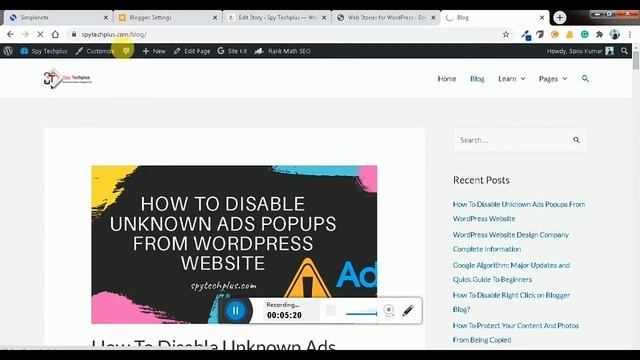Open Spy Techplus admin bar menu
The height and width of the screenshot is (360, 640).
pos(44,51)
